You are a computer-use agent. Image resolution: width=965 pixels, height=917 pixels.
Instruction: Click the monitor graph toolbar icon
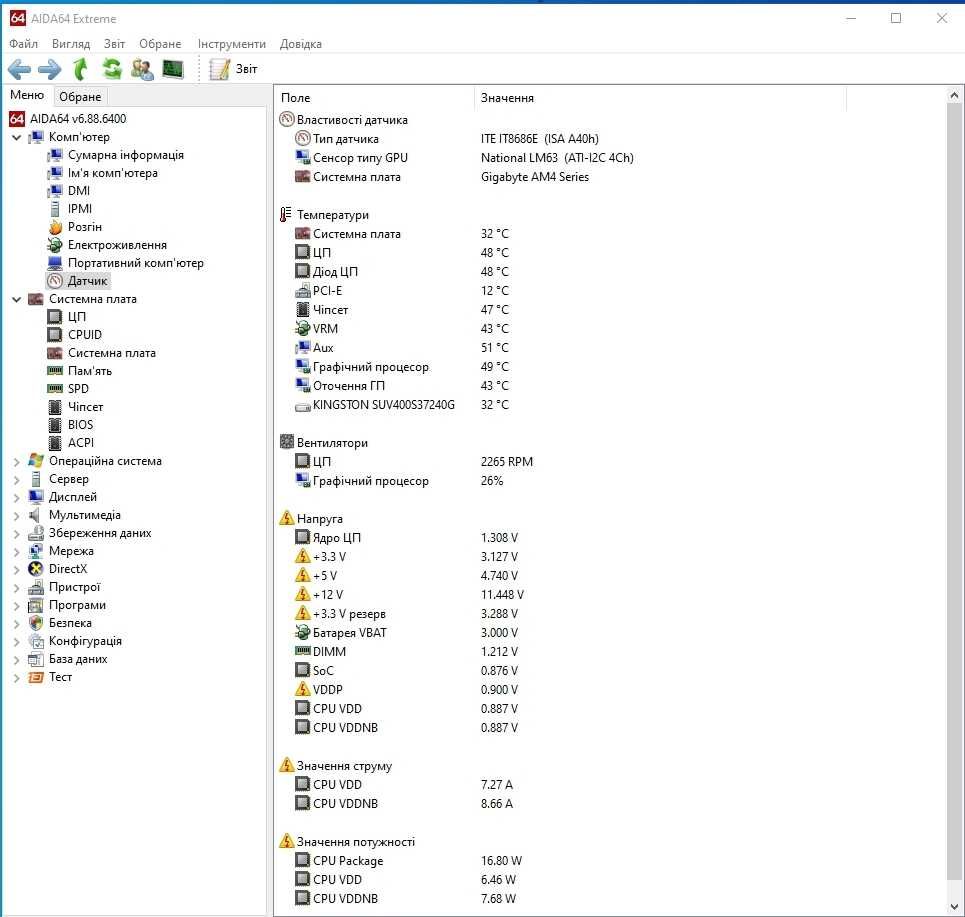[173, 69]
